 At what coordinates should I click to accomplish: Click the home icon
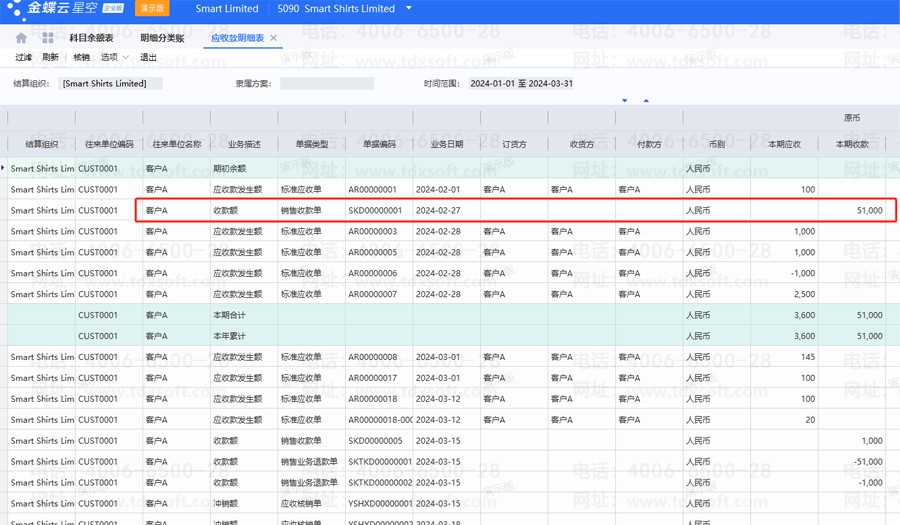(21, 38)
